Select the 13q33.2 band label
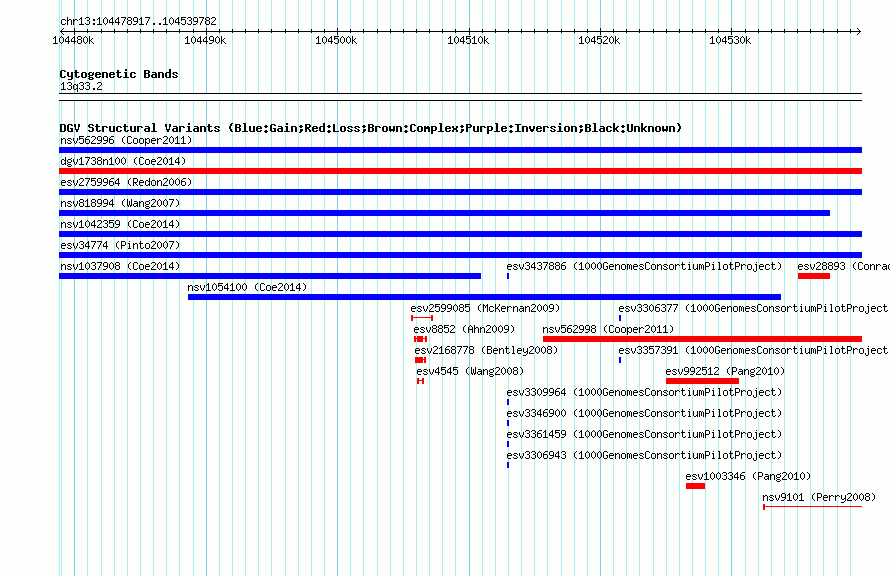Image resolution: width=890 pixels, height=576 pixels. 81,86
